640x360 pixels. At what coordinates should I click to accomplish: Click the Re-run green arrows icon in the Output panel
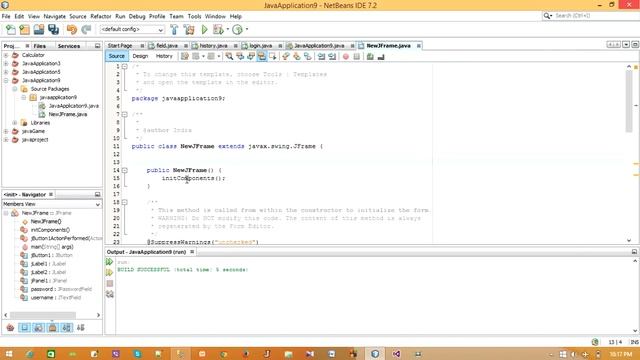[109, 262]
